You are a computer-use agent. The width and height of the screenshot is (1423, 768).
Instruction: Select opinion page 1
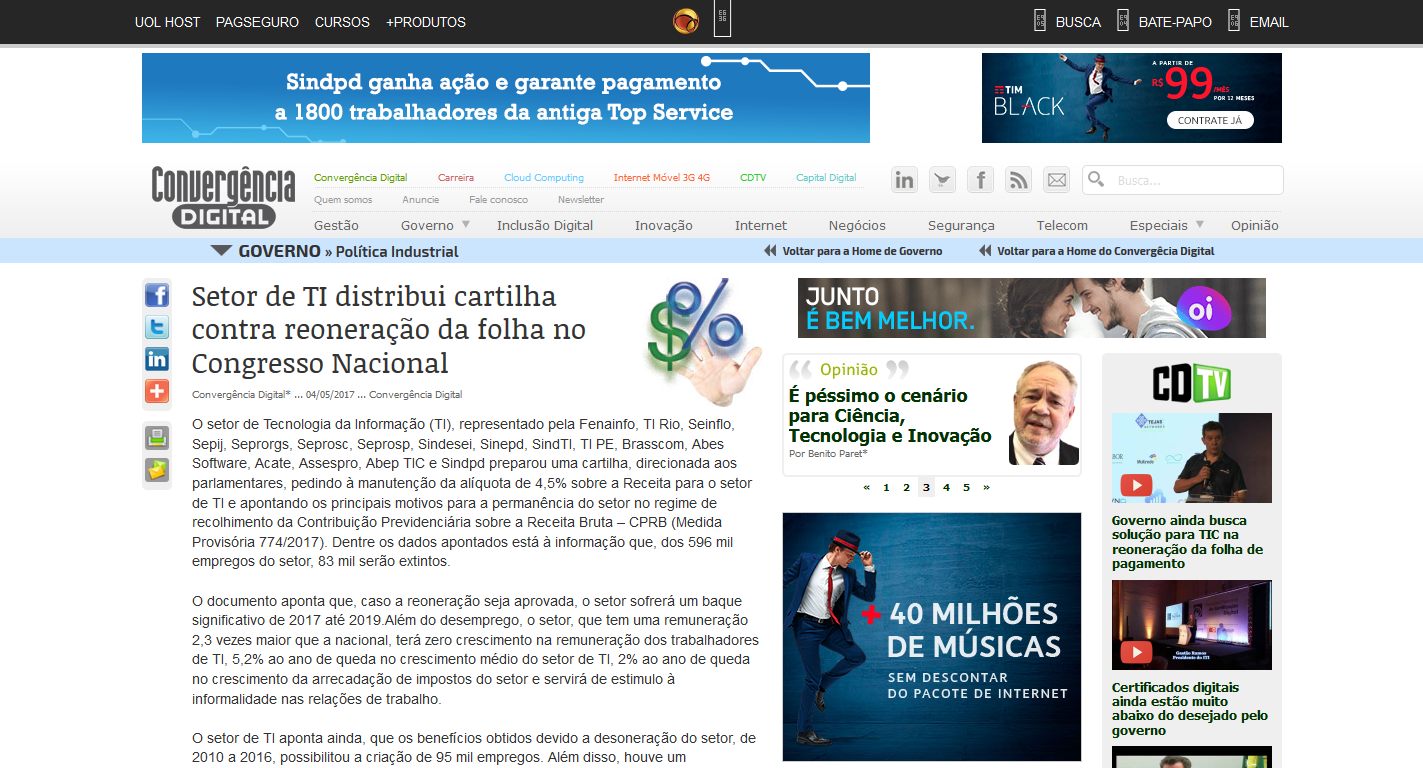886,488
